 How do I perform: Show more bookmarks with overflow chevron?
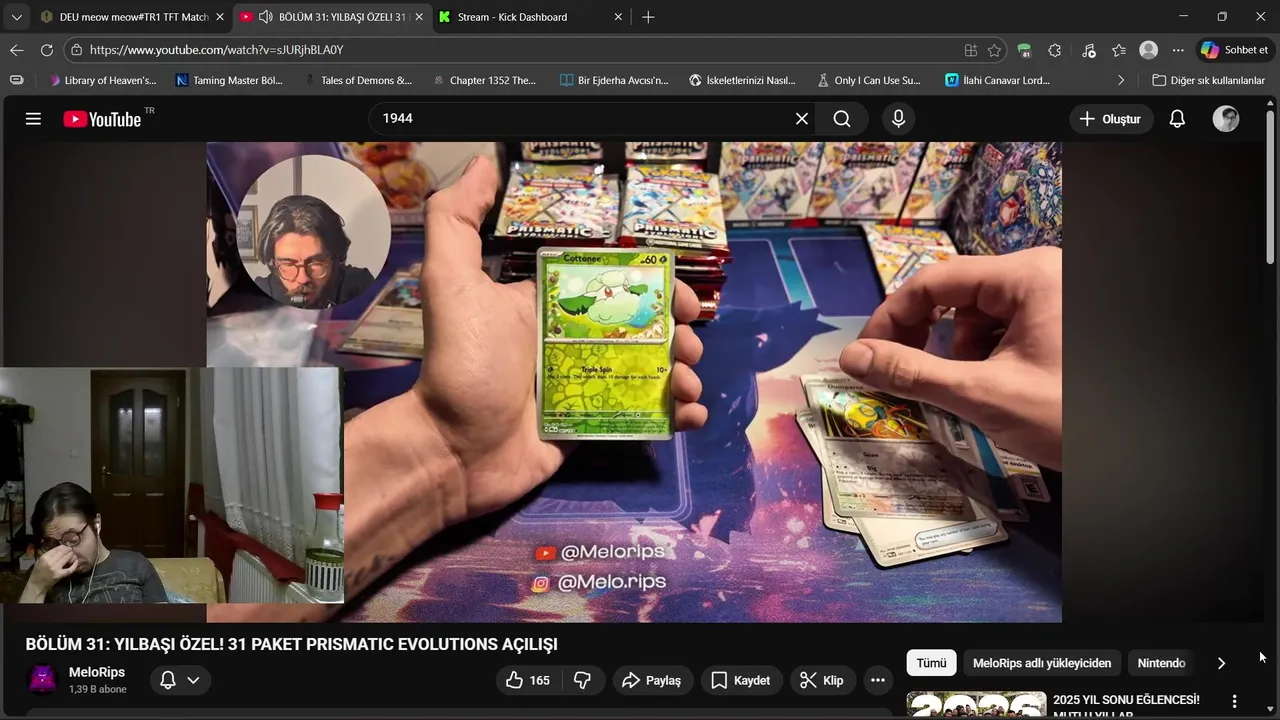[x=1120, y=80]
